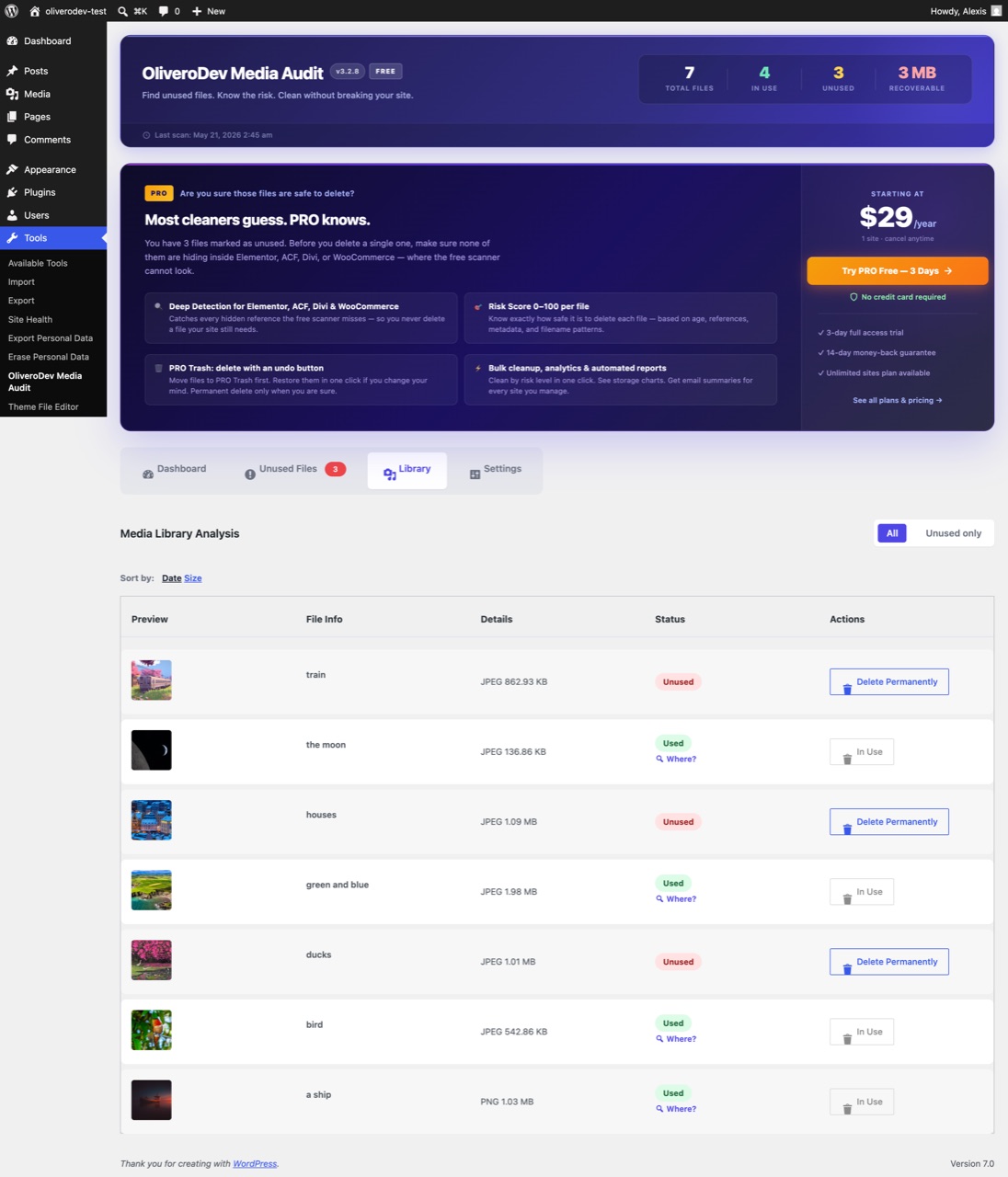Open Export Personal Data submenu item
1008x1177 pixels.
point(51,338)
